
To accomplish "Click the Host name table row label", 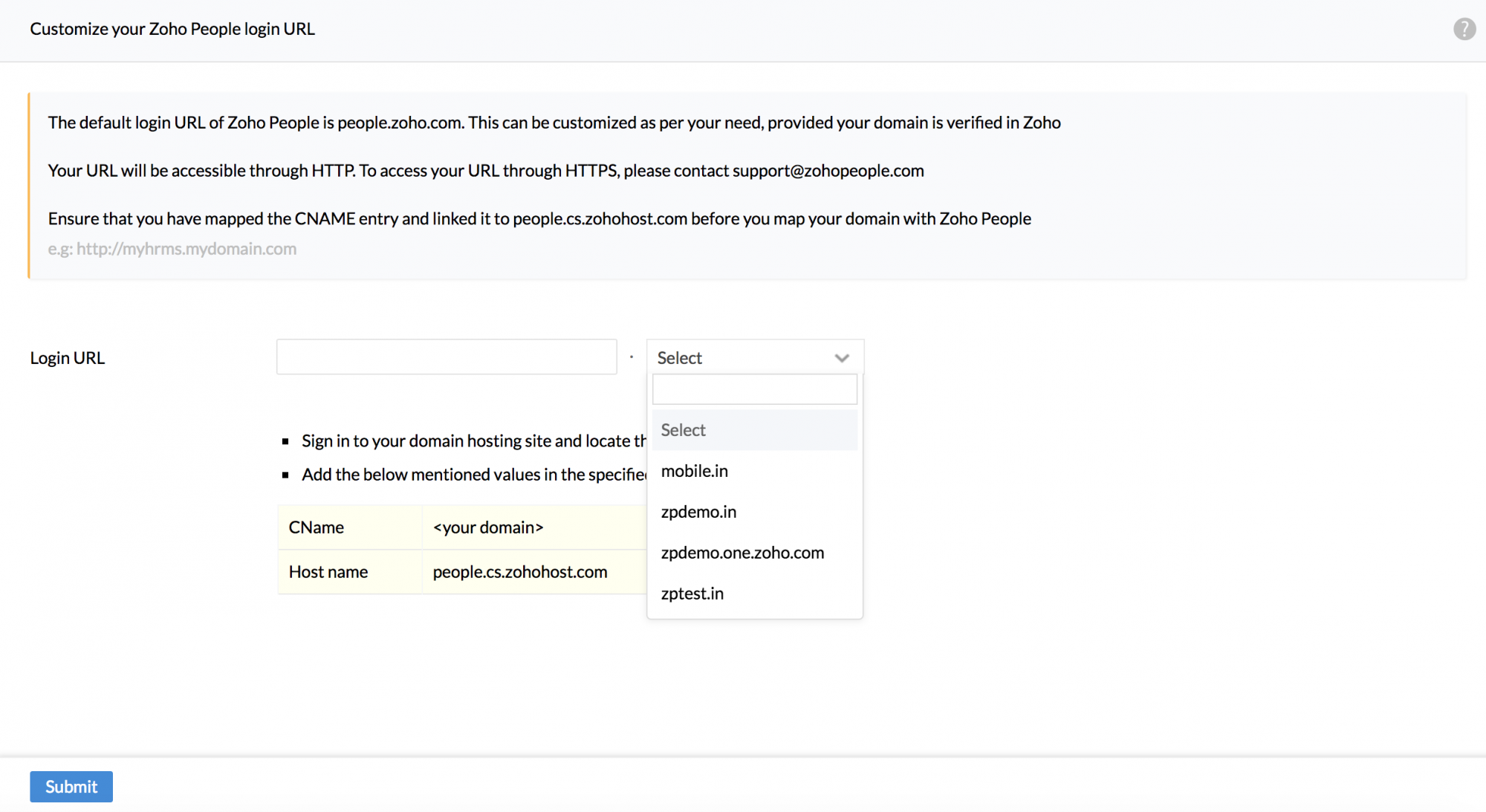I will pos(328,572).
